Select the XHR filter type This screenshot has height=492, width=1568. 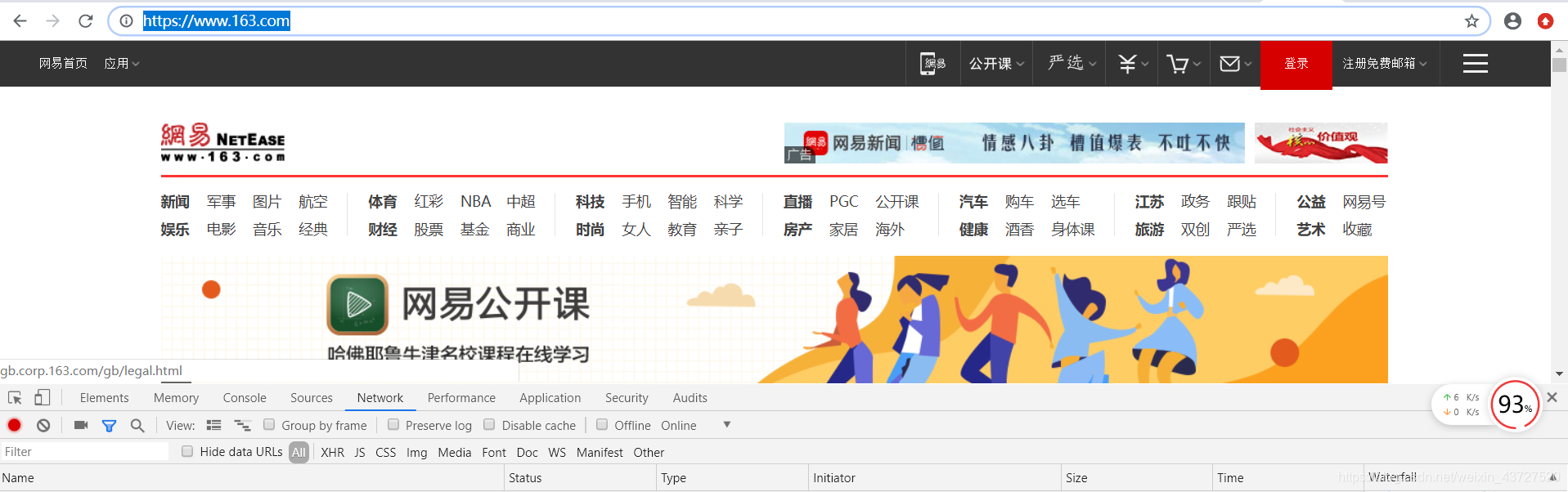tap(332, 452)
